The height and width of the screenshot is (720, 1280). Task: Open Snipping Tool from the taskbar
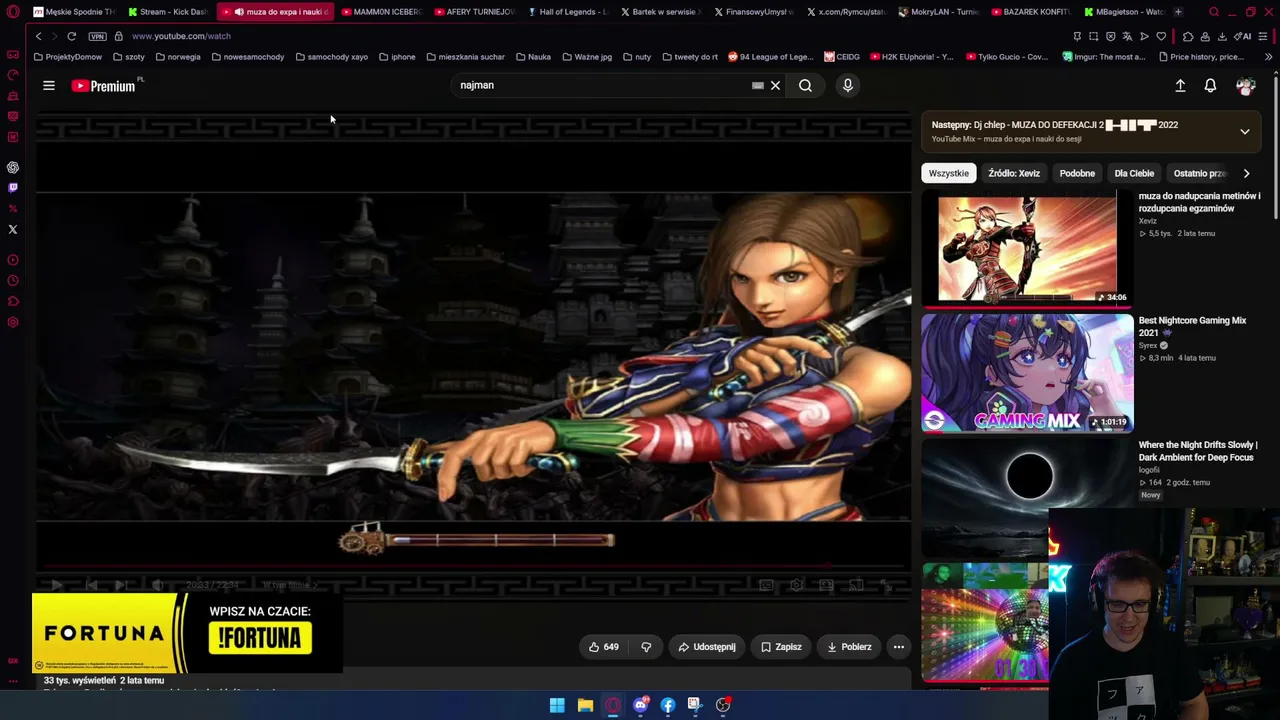click(x=695, y=705)
